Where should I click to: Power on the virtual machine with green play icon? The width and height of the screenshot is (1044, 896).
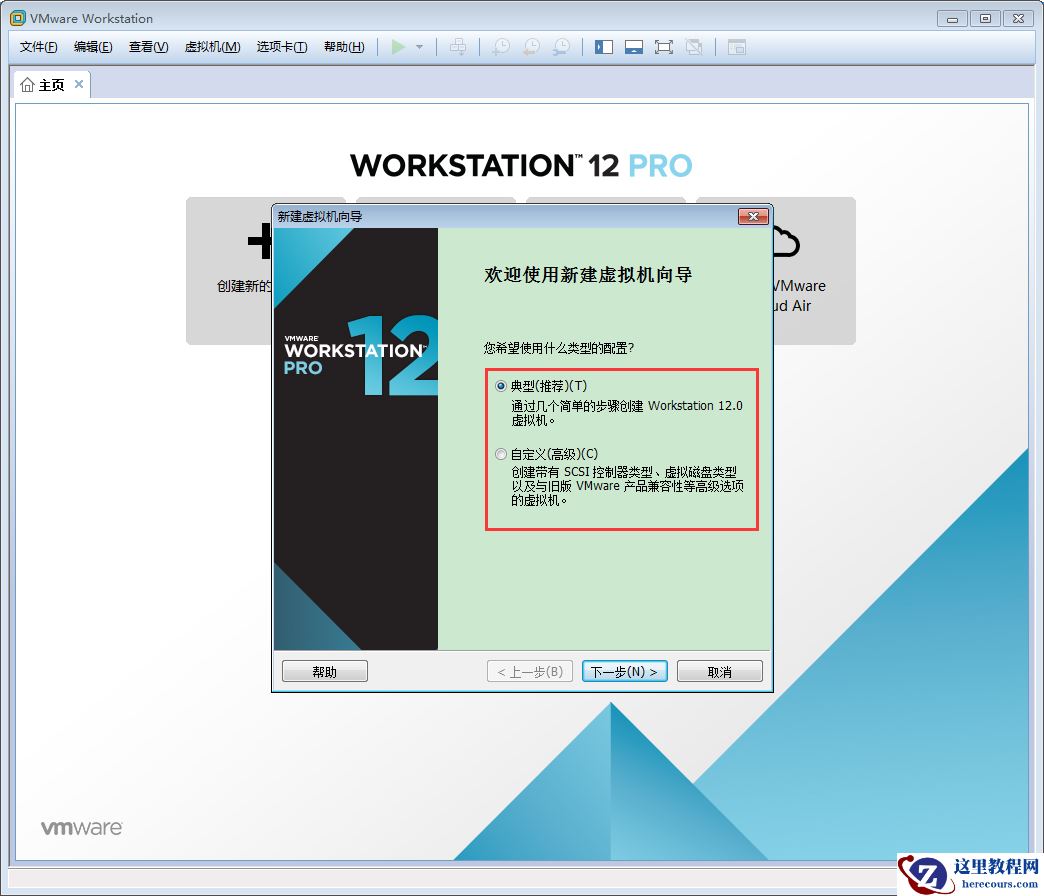[x=397, y=46]
